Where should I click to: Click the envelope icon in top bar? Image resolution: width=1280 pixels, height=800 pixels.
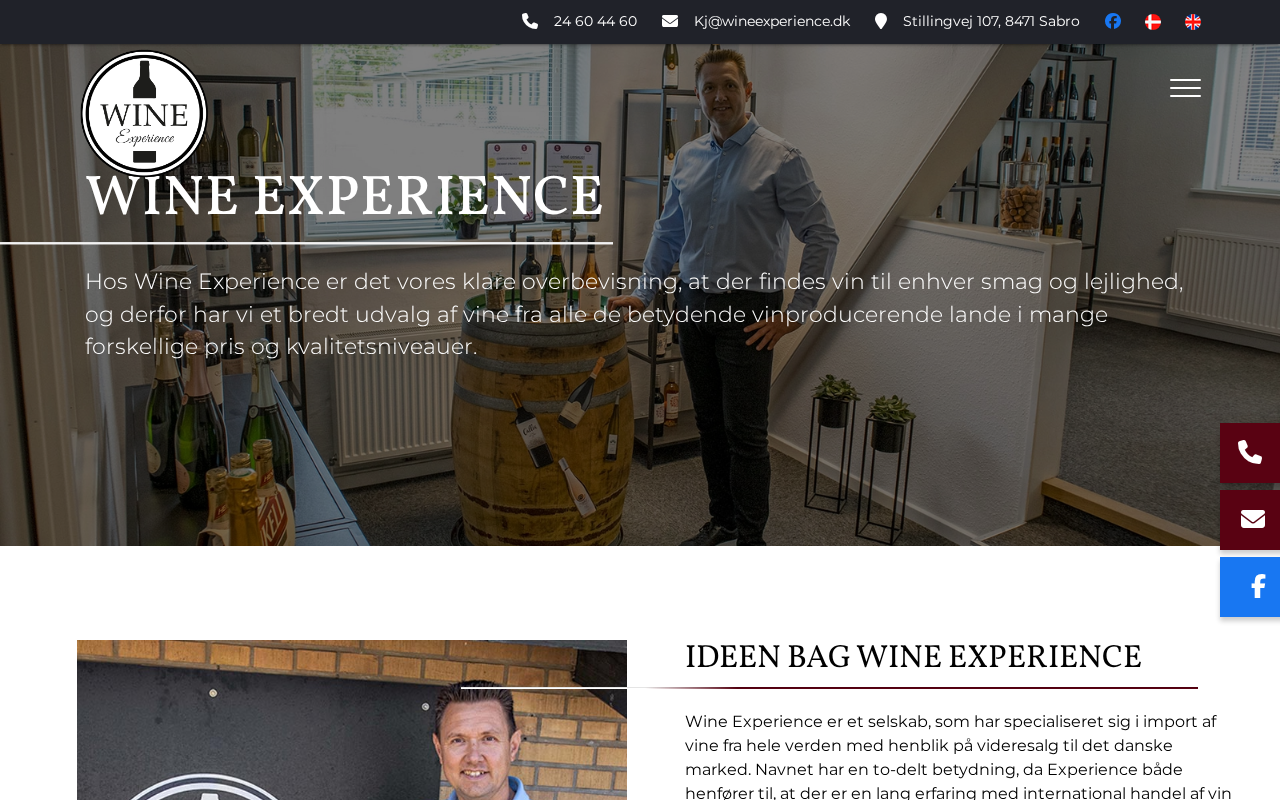click(670, 21)
